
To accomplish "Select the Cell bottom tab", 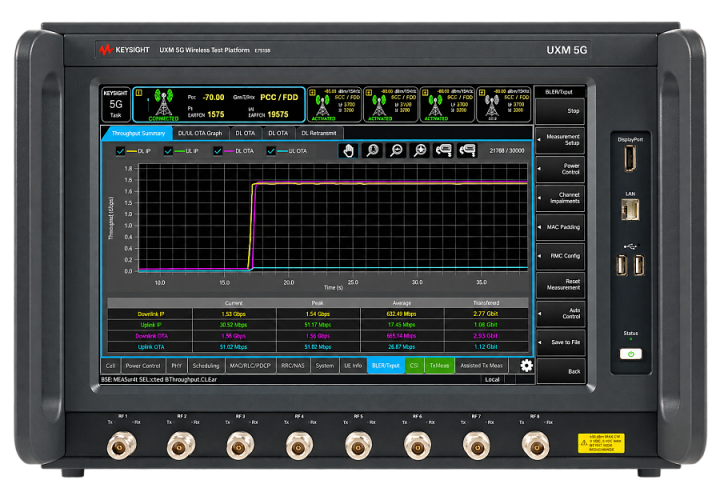I will pos(111,366).
